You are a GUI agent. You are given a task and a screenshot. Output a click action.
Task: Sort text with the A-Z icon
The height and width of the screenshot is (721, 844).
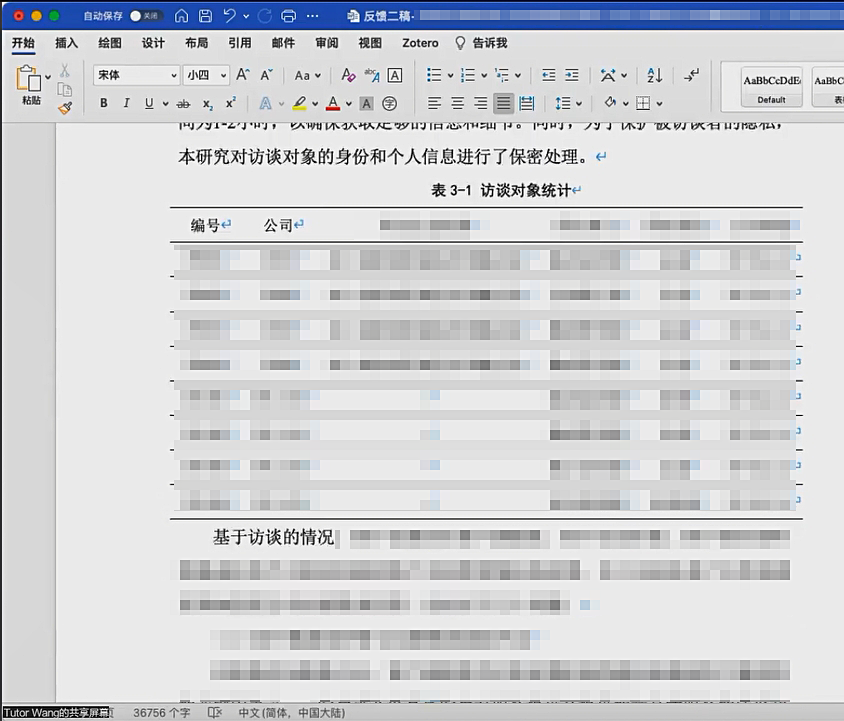(x=655, y=75)
